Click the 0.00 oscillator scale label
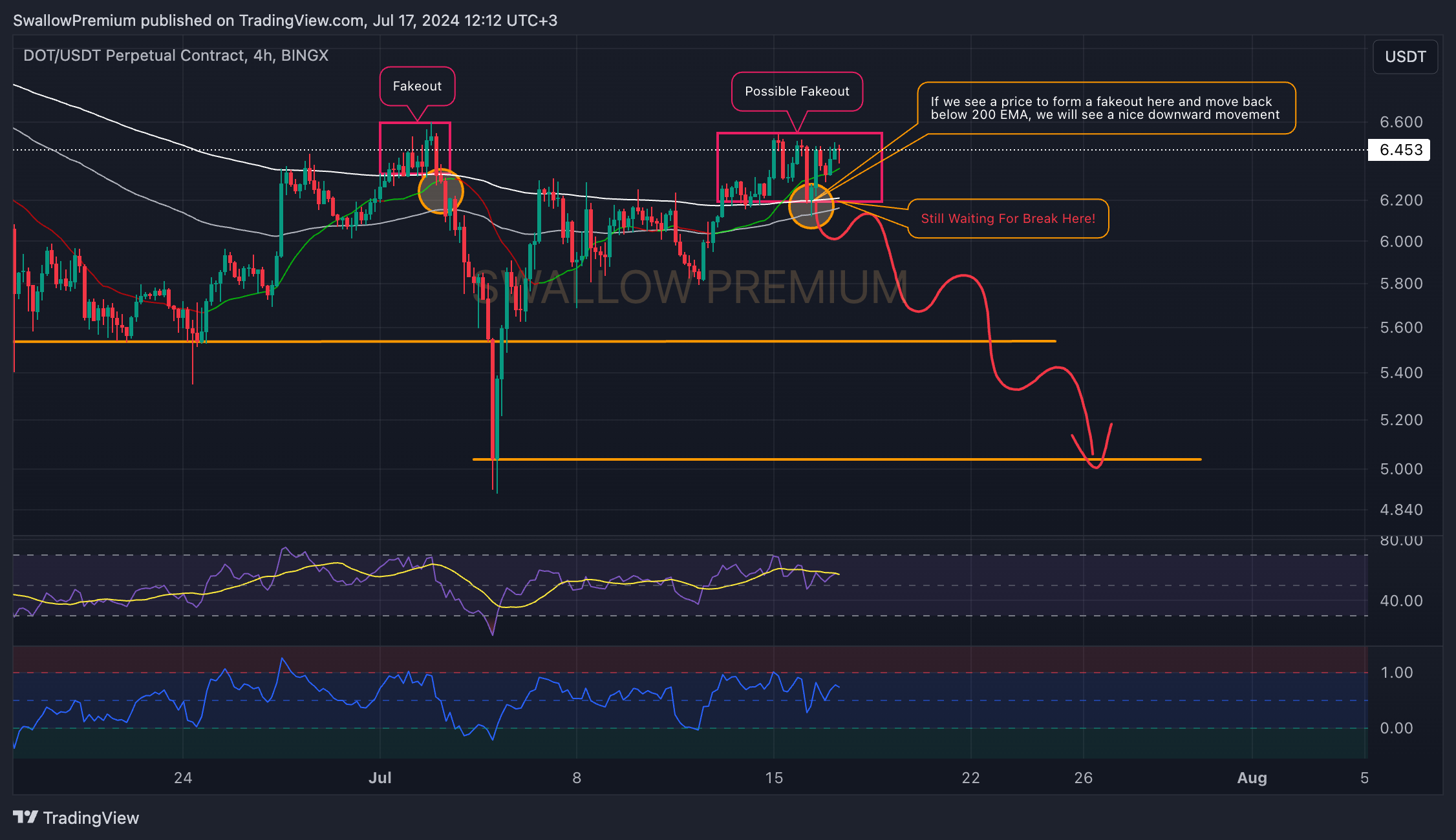This screenshot has height=840, width=1456. pos(1397,728)
